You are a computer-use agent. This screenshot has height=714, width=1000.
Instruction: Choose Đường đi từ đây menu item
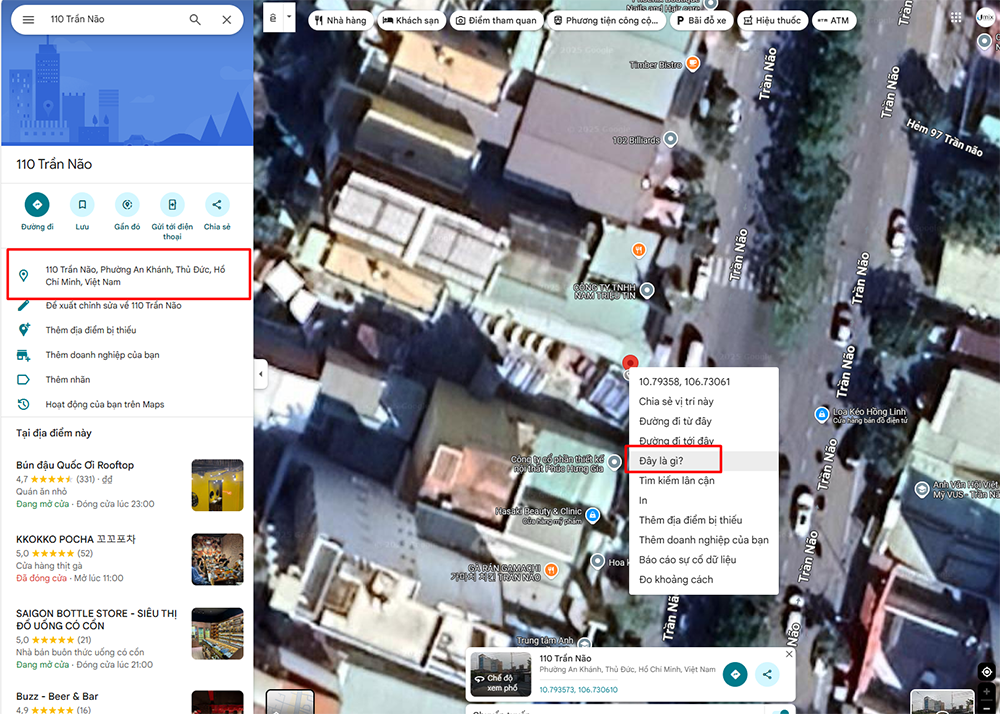[x=703, y=421]
